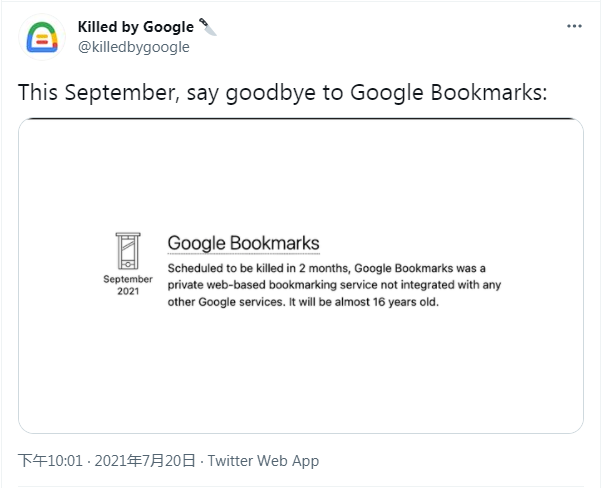Open the tweet's more options ellipsis menu
Viewport: 602px width, 488px height.
click(573, 26)
